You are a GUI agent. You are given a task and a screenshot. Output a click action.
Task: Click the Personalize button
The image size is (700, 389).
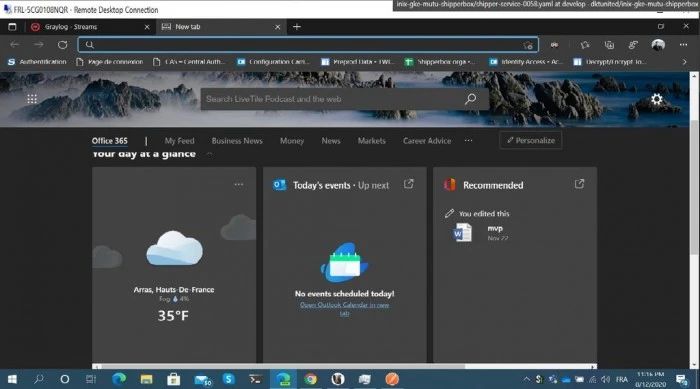pos(531,140)
